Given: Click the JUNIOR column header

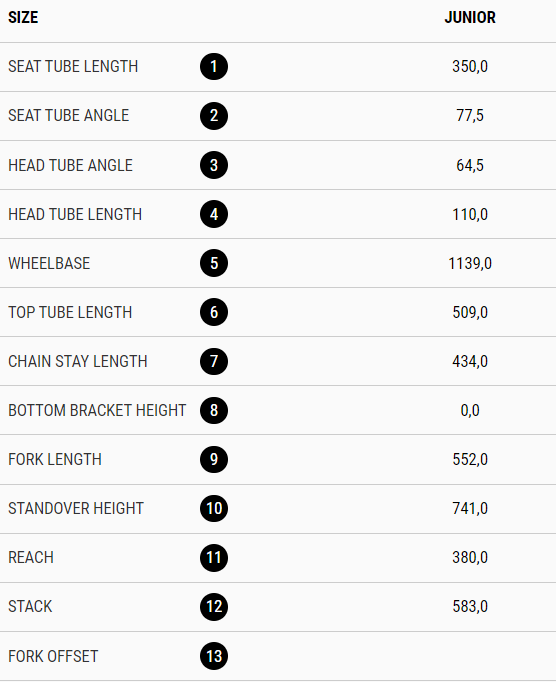Looking at the screenshot, I should coord(470,17).
